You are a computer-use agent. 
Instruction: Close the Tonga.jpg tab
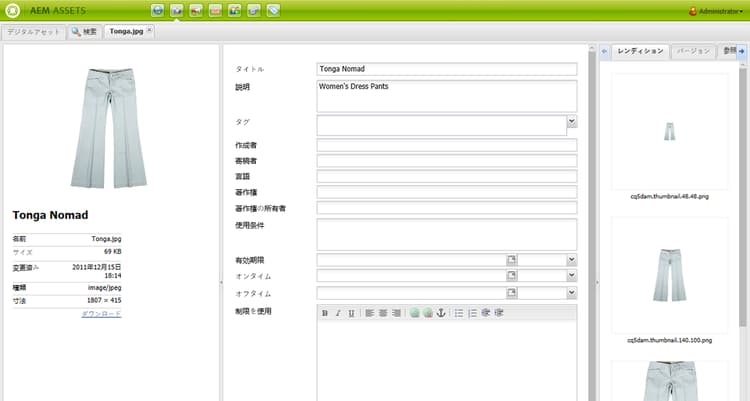149,30
